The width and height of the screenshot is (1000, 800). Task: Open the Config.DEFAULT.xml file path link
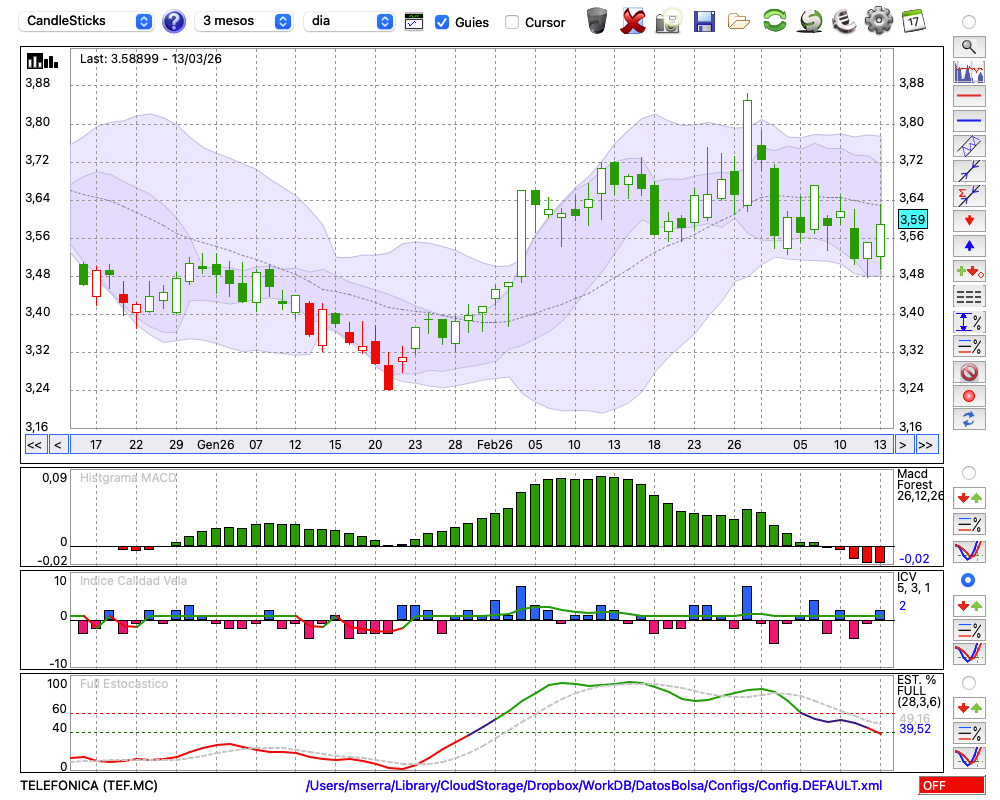coord(594,786)
